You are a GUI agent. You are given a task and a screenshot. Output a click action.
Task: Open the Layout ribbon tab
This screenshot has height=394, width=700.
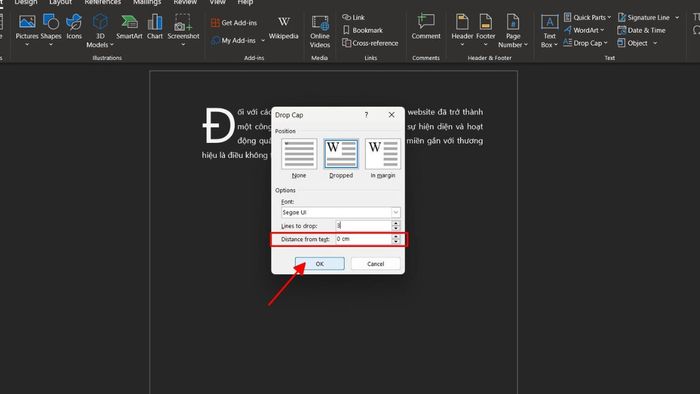[x=60, y=2]
